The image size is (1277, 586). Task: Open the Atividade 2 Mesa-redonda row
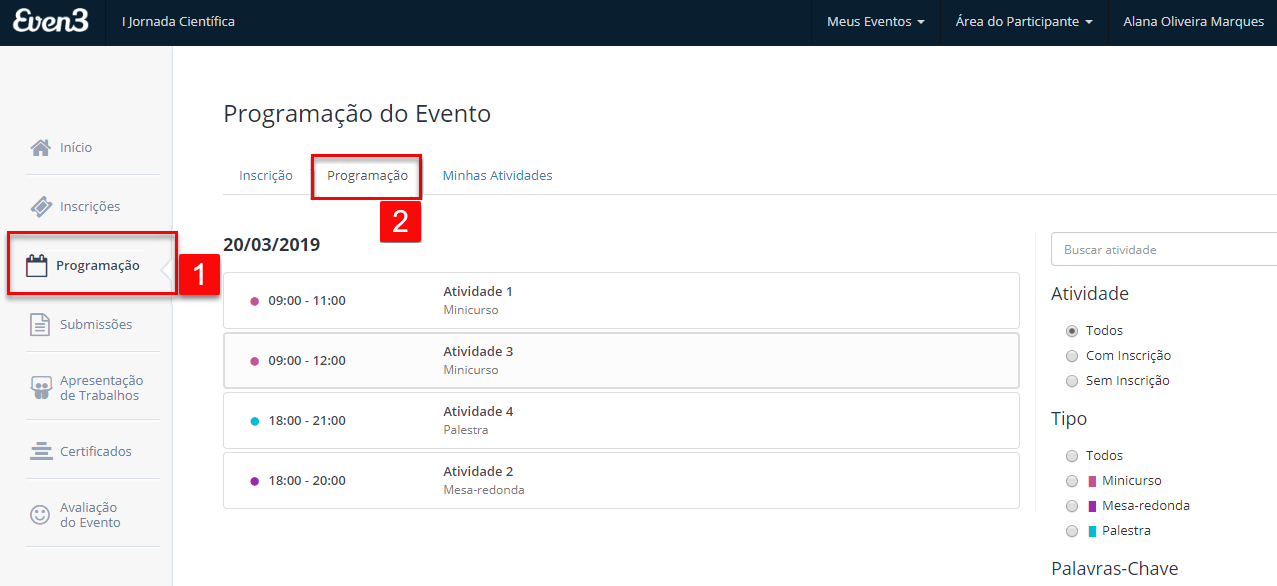621,481
